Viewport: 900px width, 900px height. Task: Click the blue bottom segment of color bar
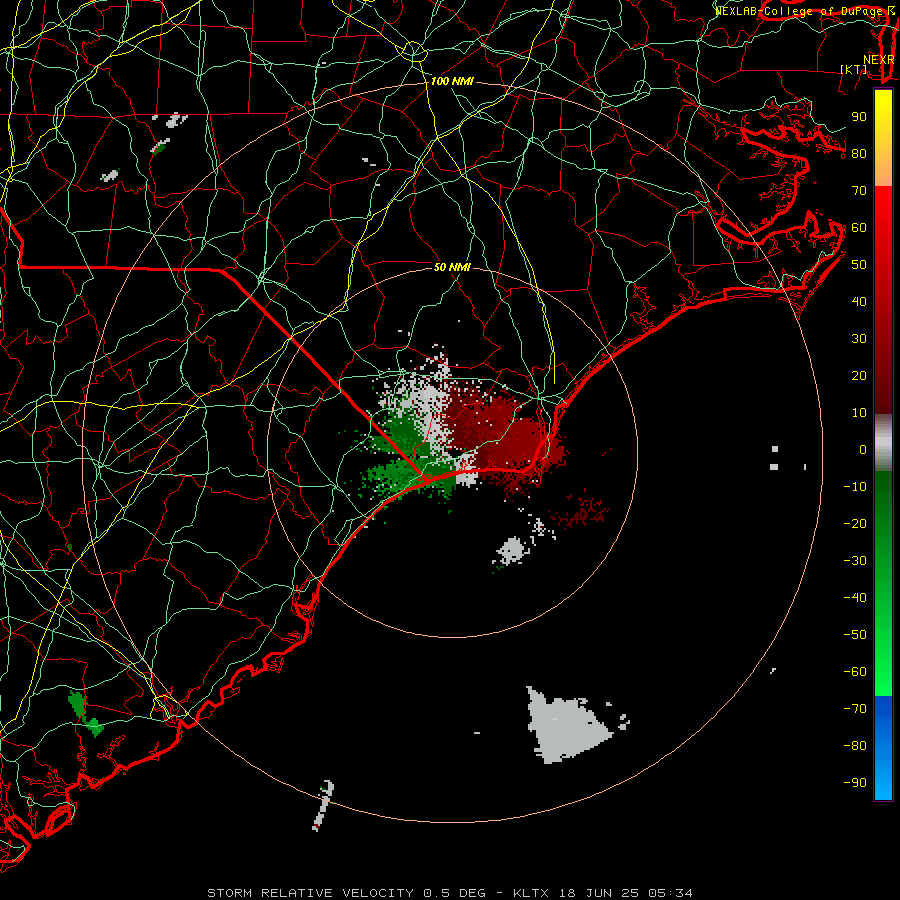[883, 747]
